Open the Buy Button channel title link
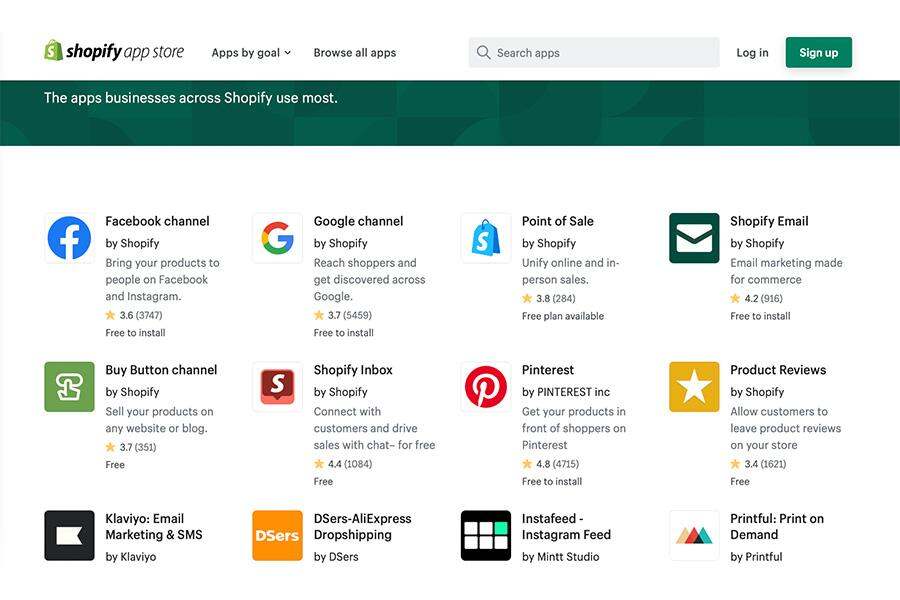 click(161, 370)
